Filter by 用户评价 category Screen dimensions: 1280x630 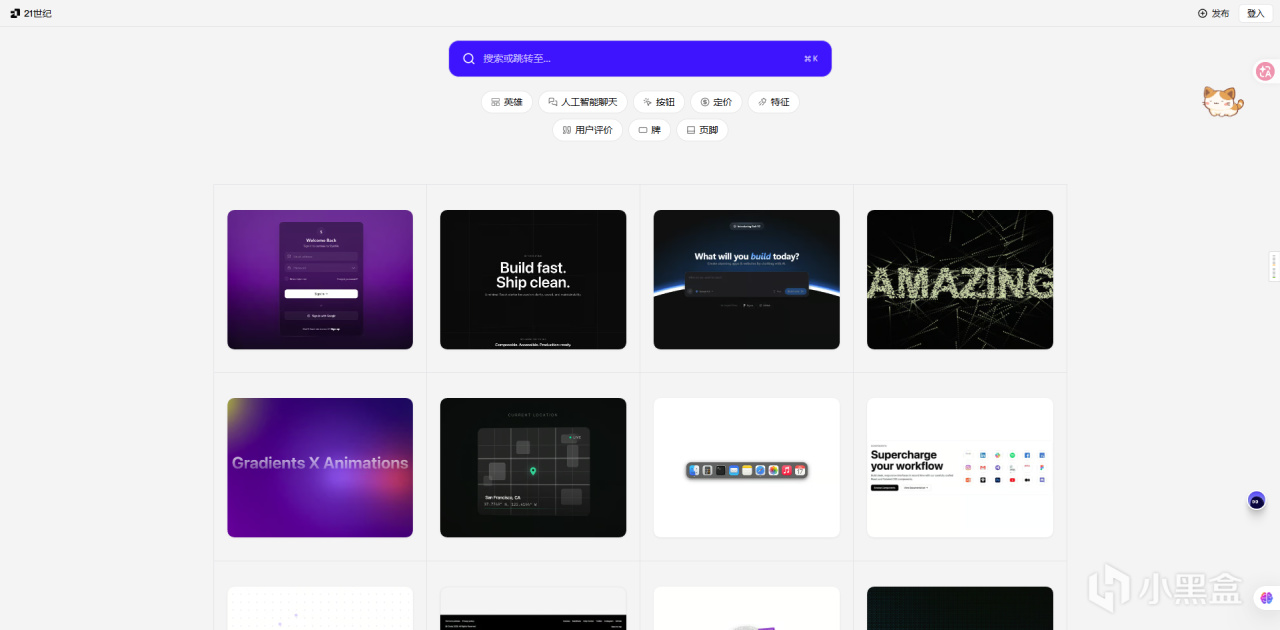pos(588,130)
